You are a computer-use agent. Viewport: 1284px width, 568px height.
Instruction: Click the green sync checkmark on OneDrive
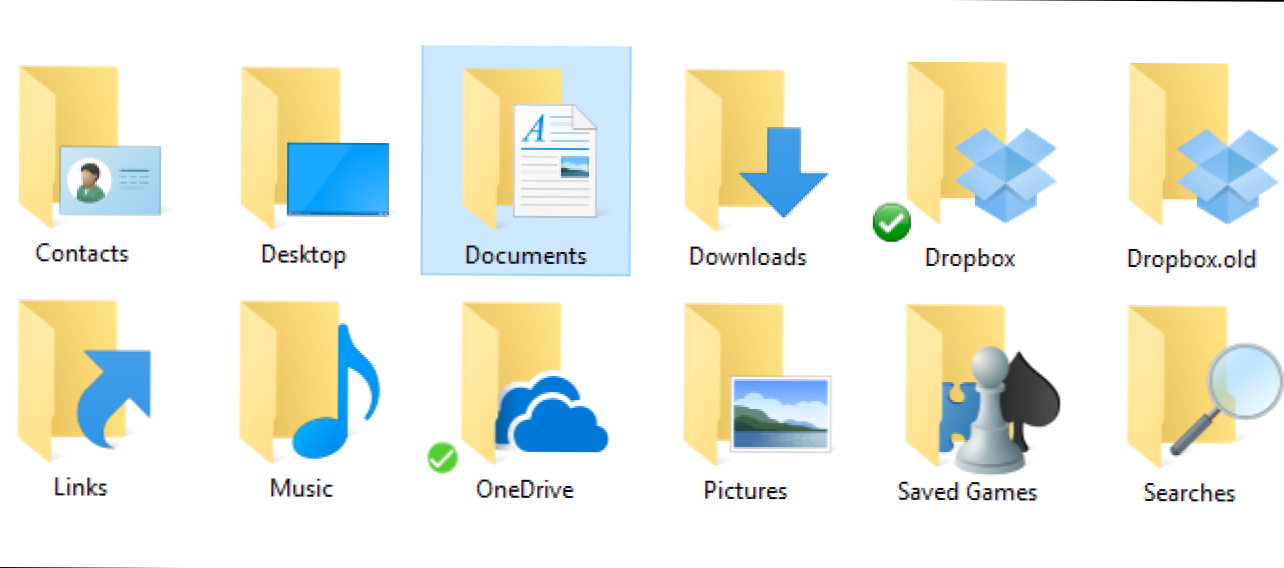coord(442,459)
